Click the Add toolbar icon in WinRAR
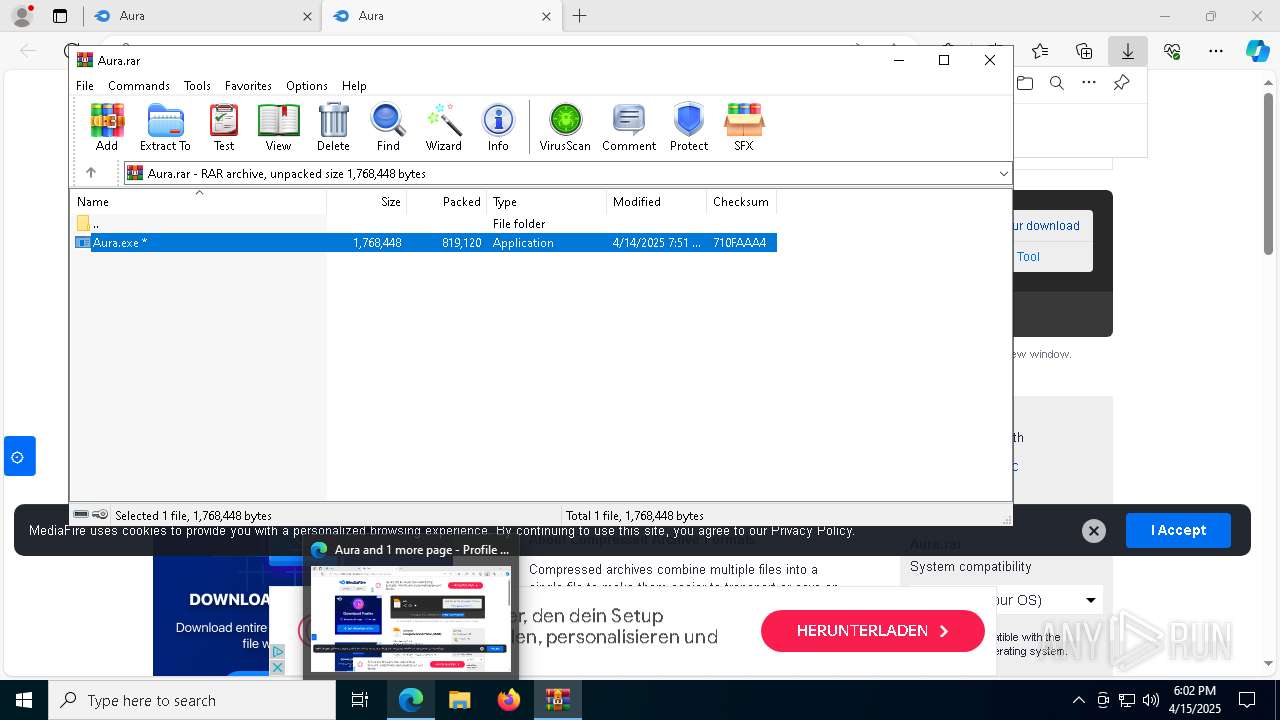Viewport: 1280px width, 720px height. [x=107, y=127]
